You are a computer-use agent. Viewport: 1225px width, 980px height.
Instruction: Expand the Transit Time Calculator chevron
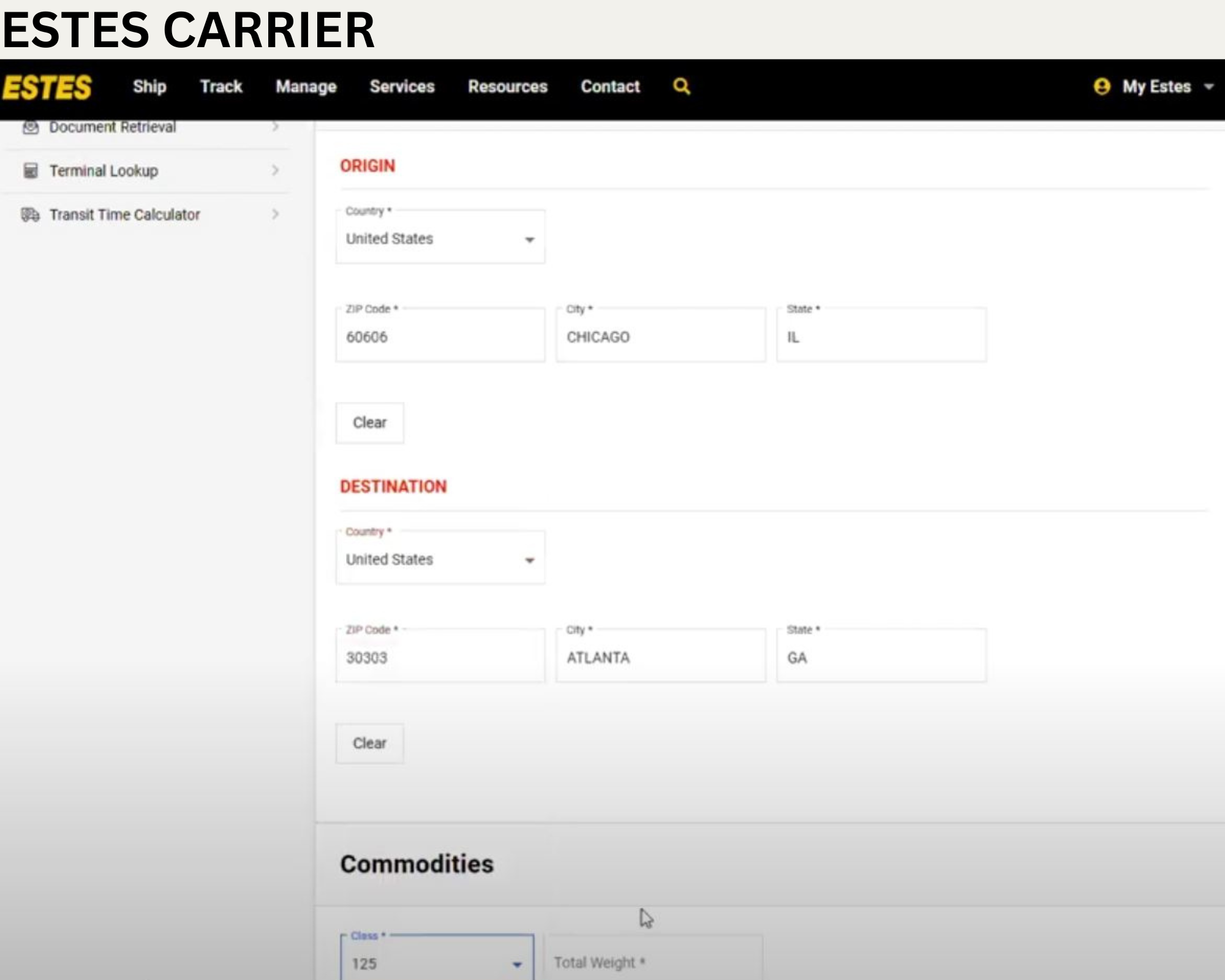[275, 214]
